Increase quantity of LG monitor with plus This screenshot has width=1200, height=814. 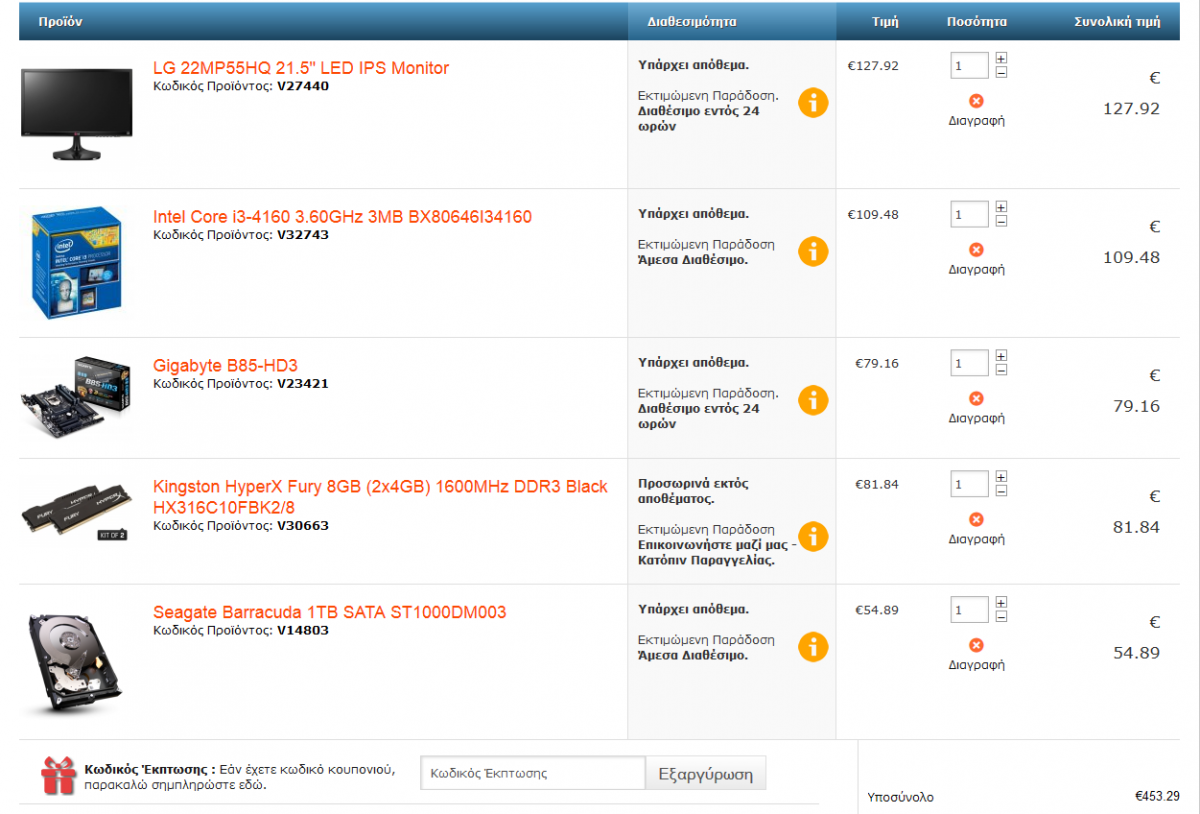(1001, 59)
